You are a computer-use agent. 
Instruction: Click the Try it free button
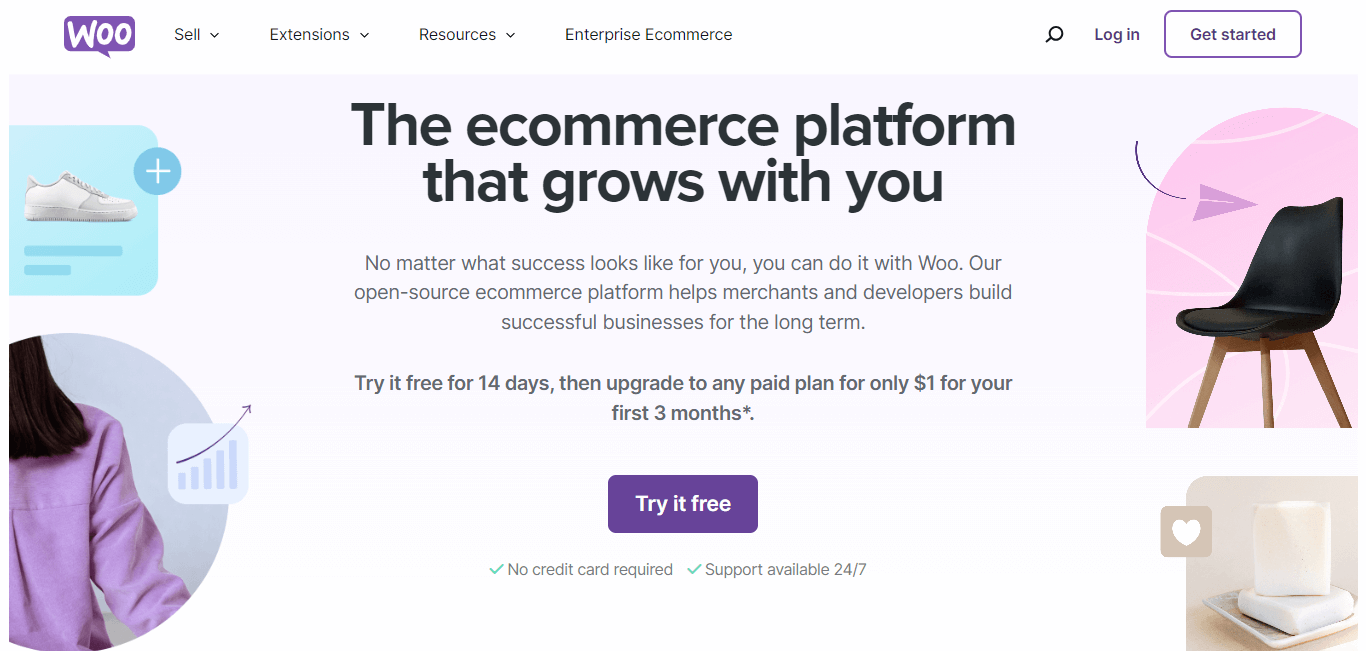tap(682, 504)
